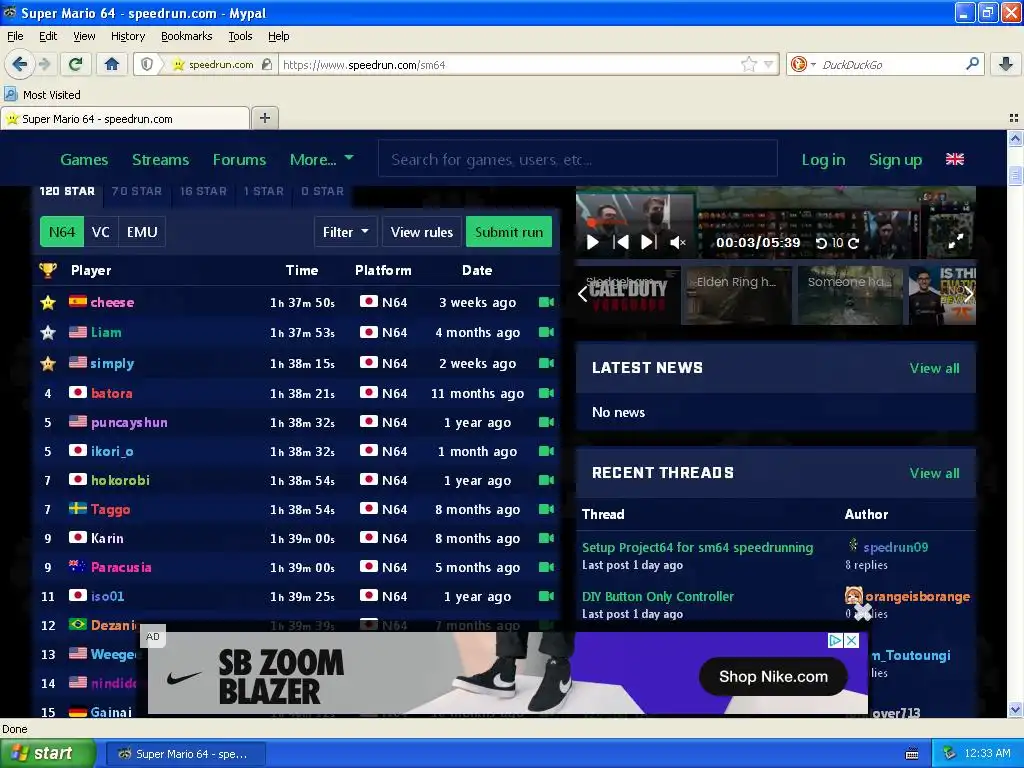Select the VC platform toggle
The width and height of the screenshot is (1024, 768).
coord(101,232)
